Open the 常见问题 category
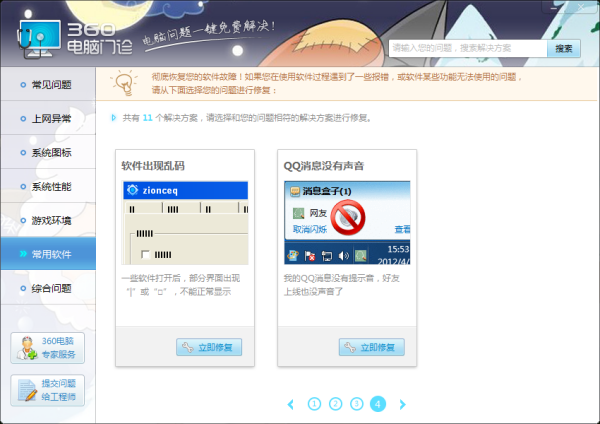This screenshot has height=424, width=600. coord(48,84)
